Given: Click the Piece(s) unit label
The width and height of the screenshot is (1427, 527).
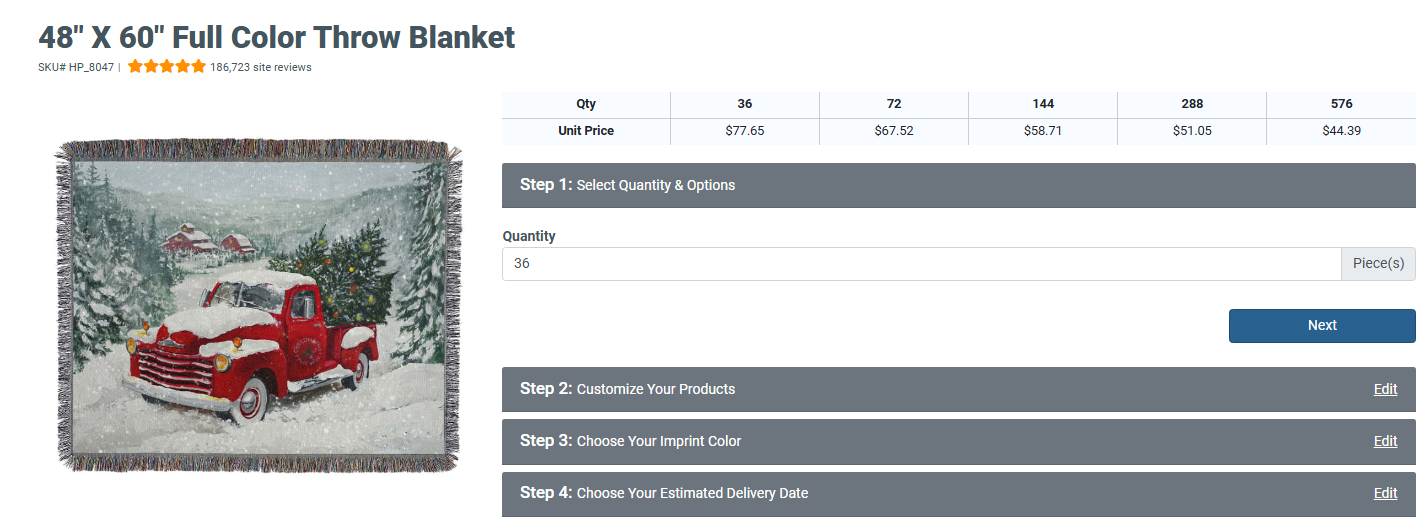Looking at the screenshot, I should coord(1378,264).
